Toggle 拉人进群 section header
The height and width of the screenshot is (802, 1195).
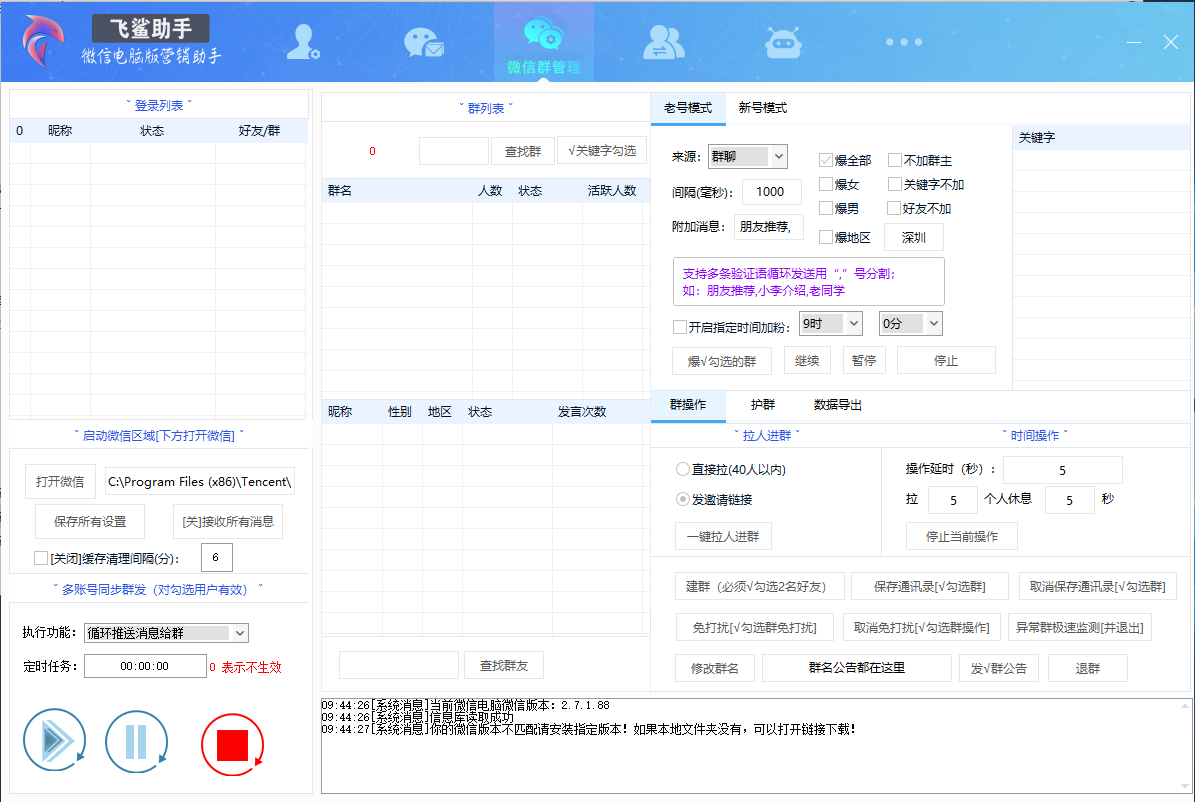(767, 435)
